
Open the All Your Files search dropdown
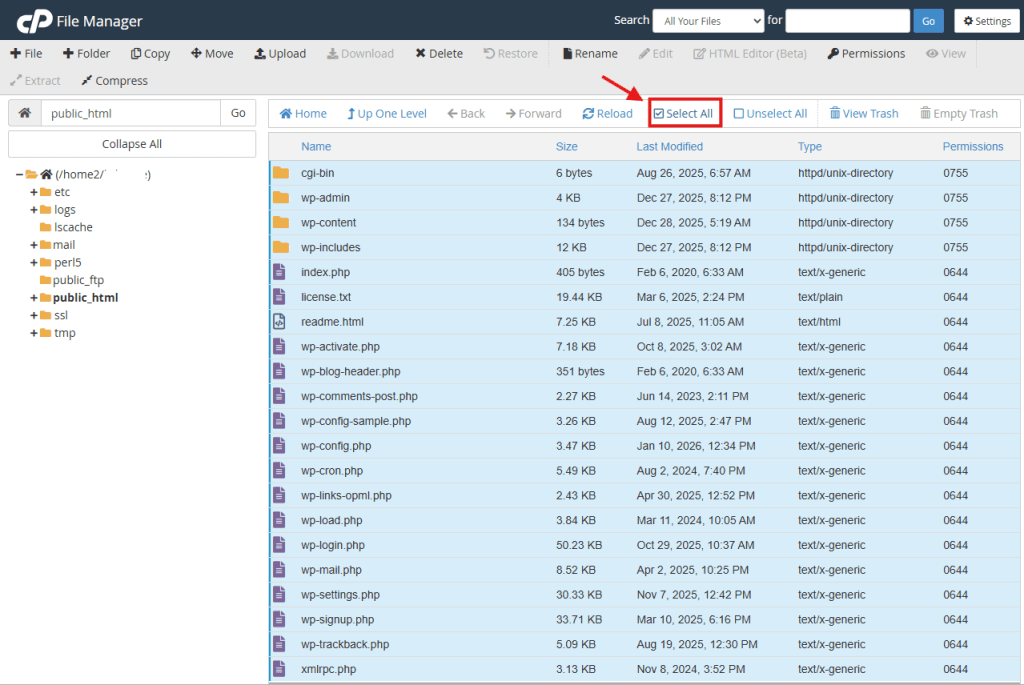[x=708, y=21]
